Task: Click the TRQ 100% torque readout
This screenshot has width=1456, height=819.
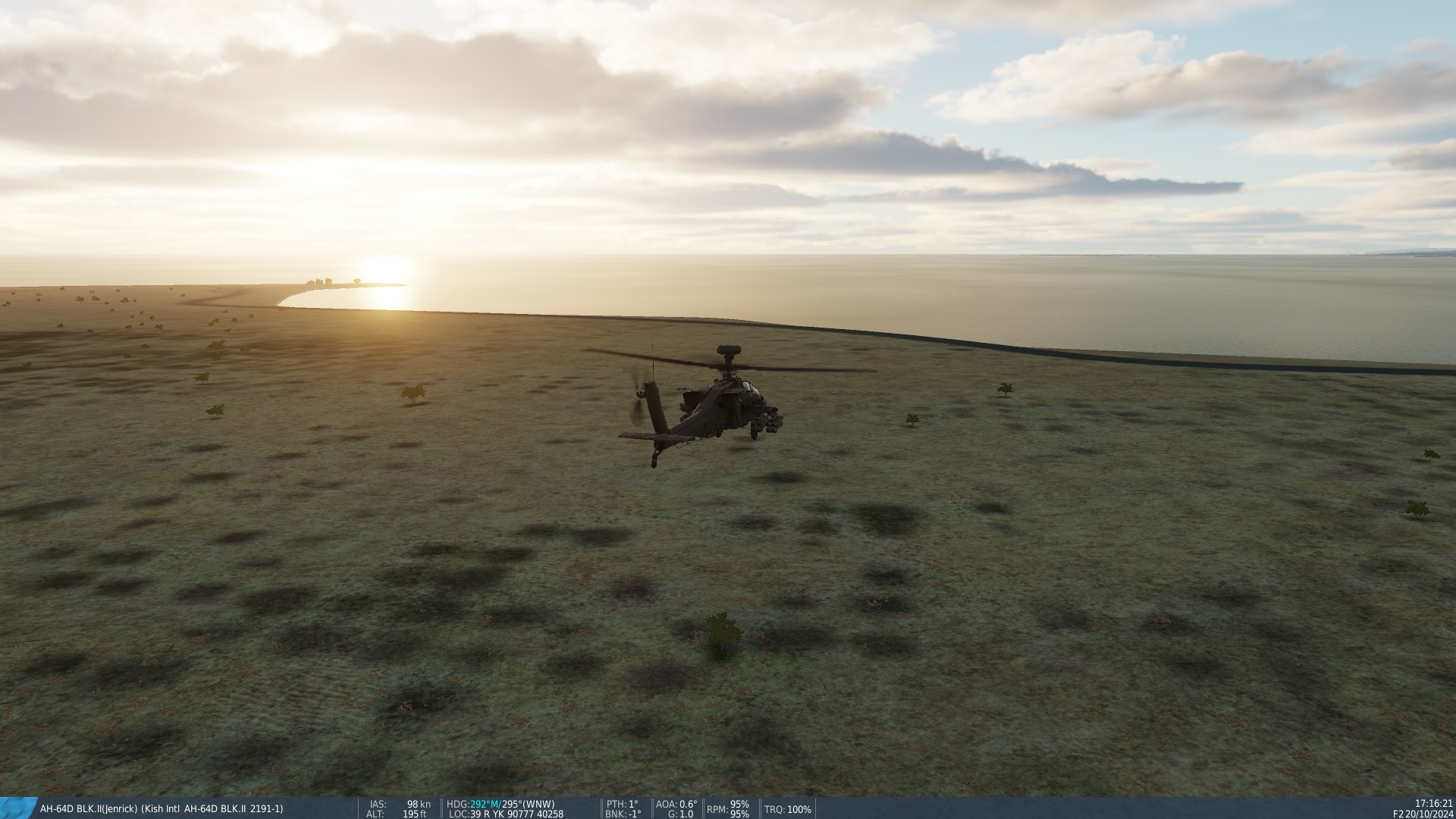Action: coord(788,809)
